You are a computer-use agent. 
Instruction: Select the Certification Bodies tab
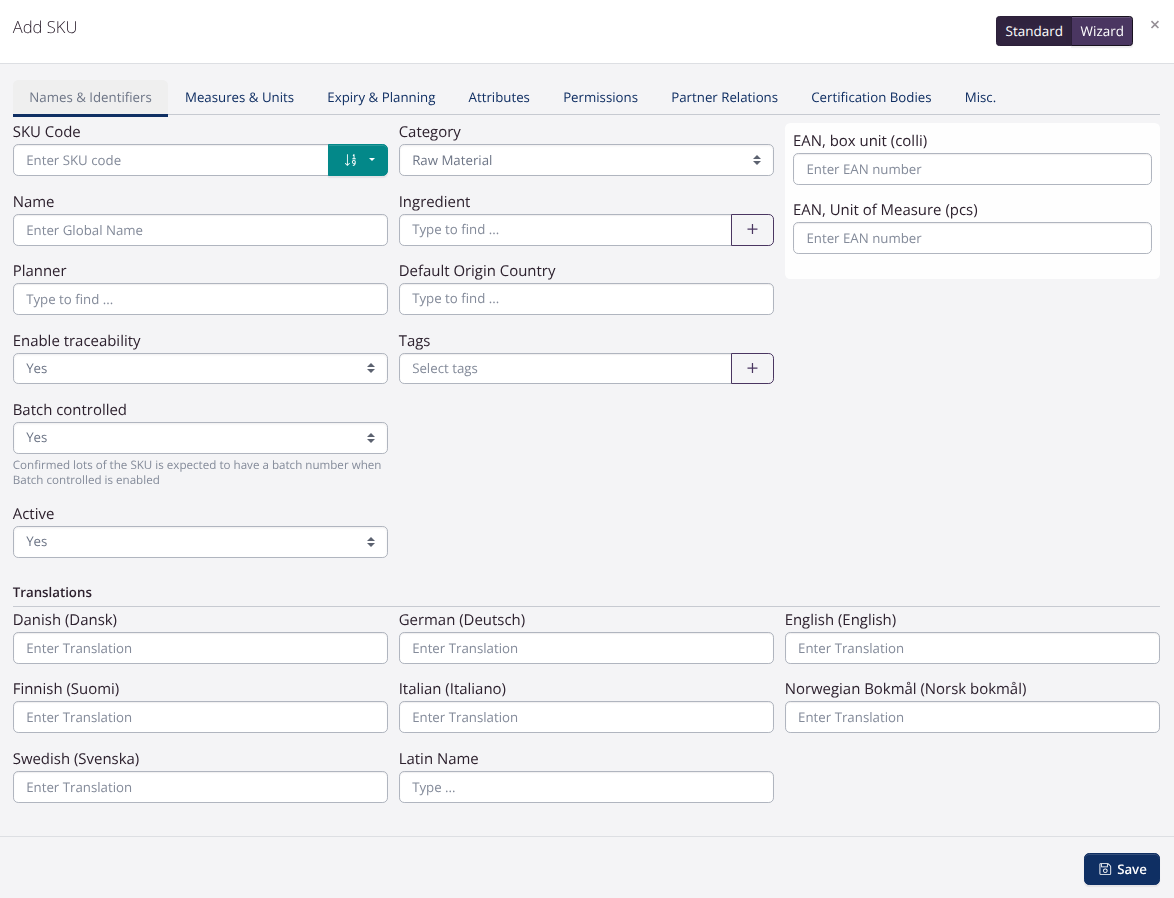tap(871, 97)
